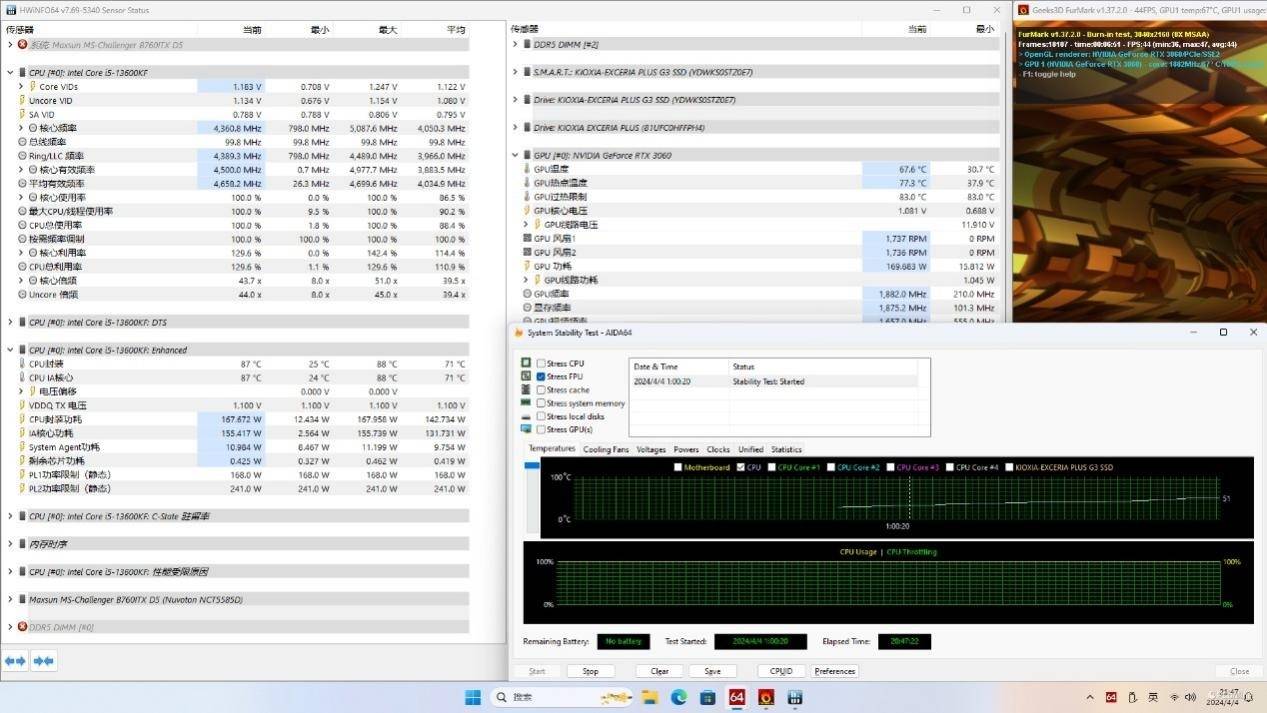1267x713 pixels.
Task: Click the HWiNFO right navigation arrows icon
Action: (x=43, y=661)
